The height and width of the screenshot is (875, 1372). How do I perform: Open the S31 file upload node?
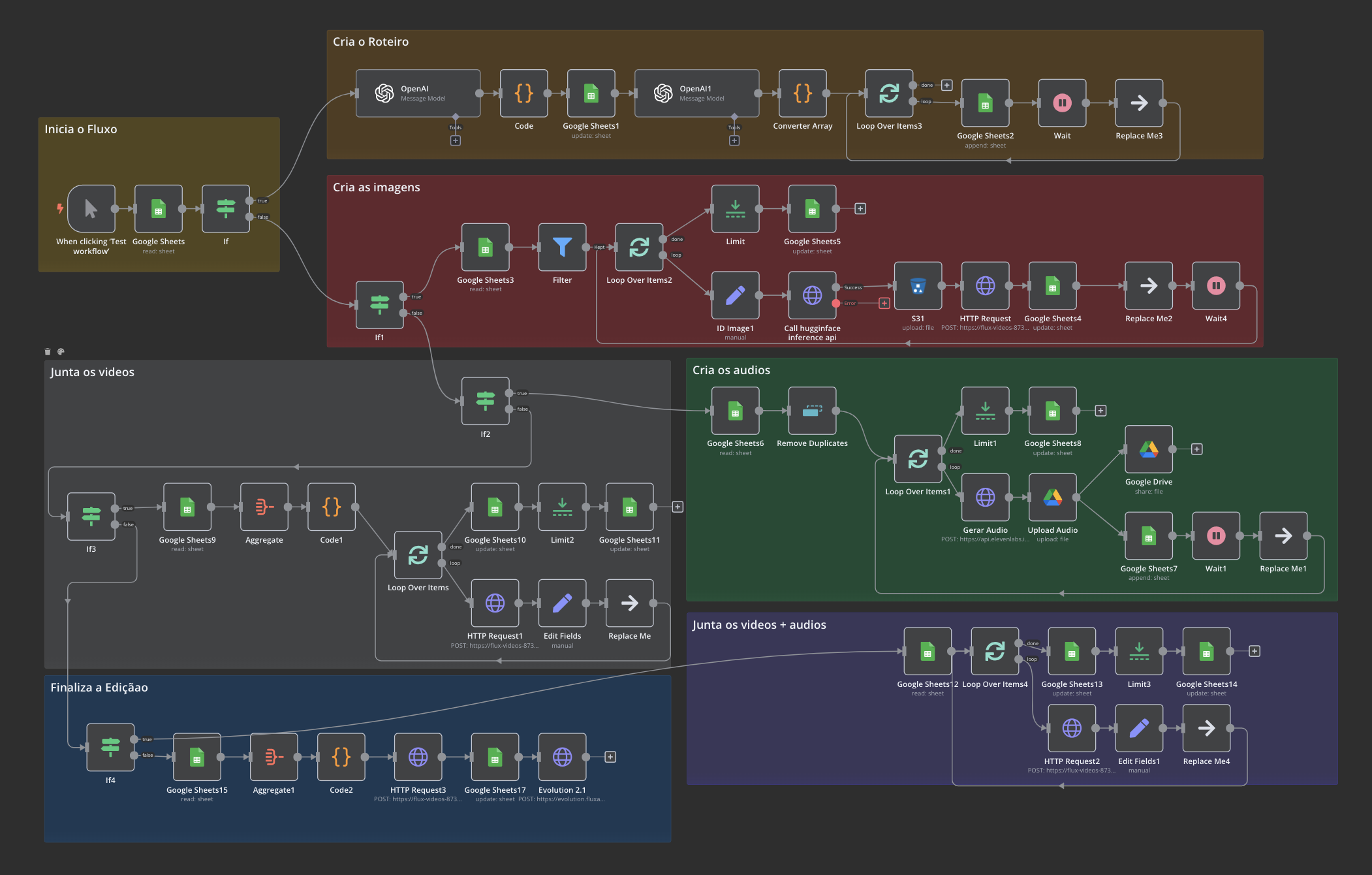tap(918, 286)
